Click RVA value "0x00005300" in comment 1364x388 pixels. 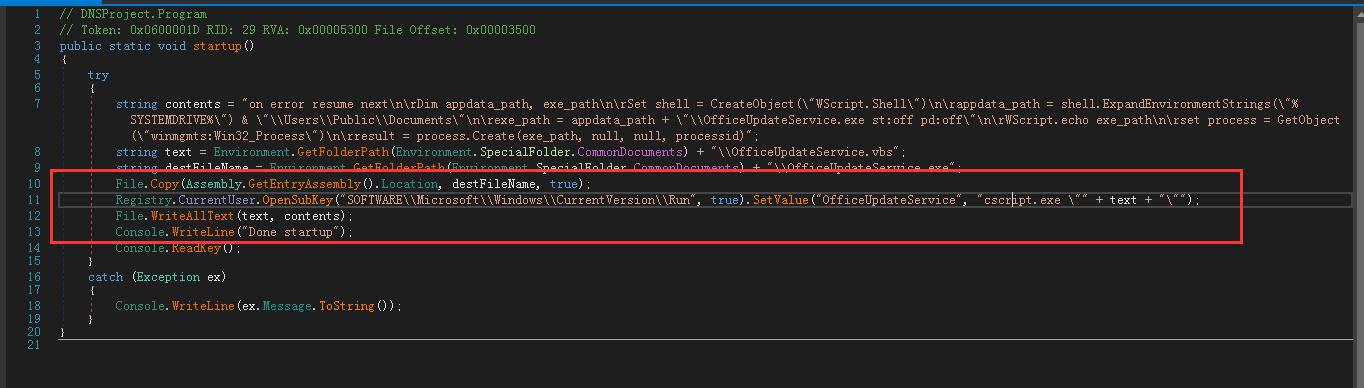coord(332,30)
